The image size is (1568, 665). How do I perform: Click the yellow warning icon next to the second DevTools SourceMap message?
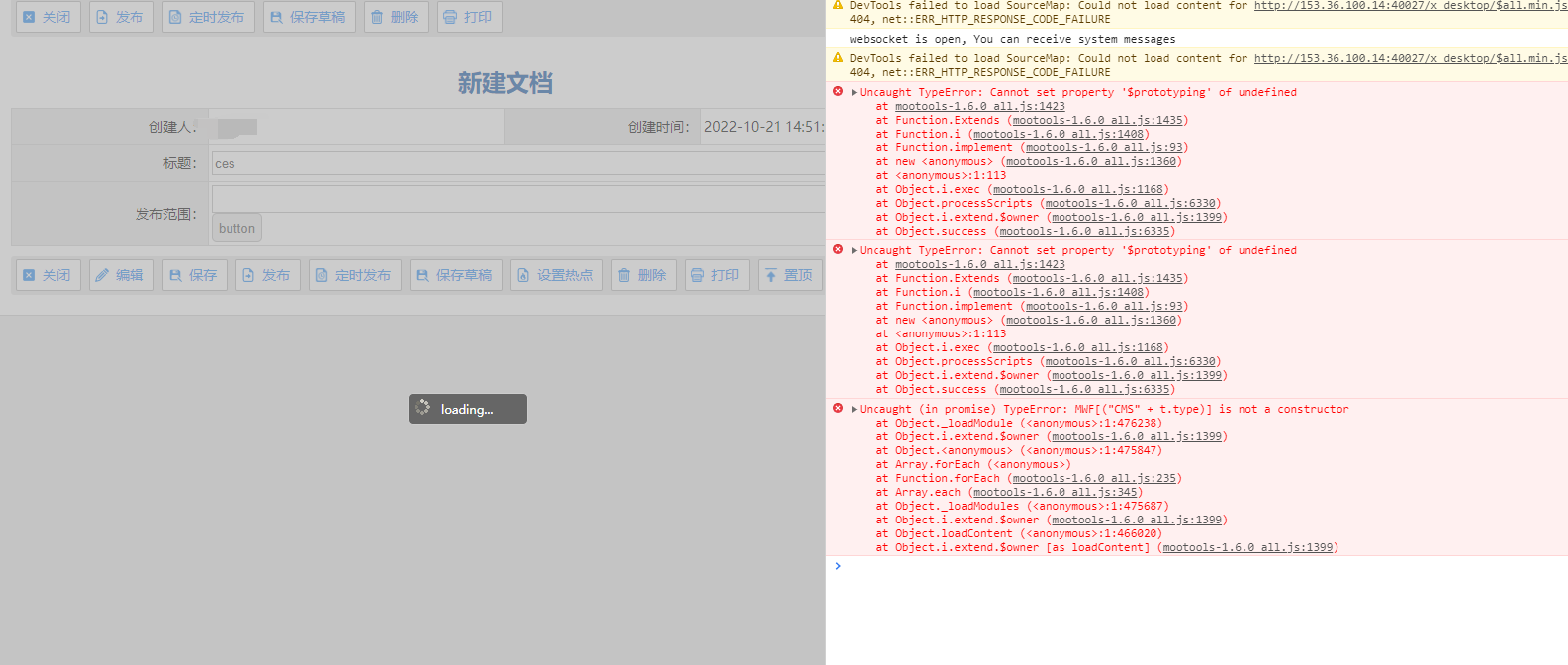tap(838, 57)
